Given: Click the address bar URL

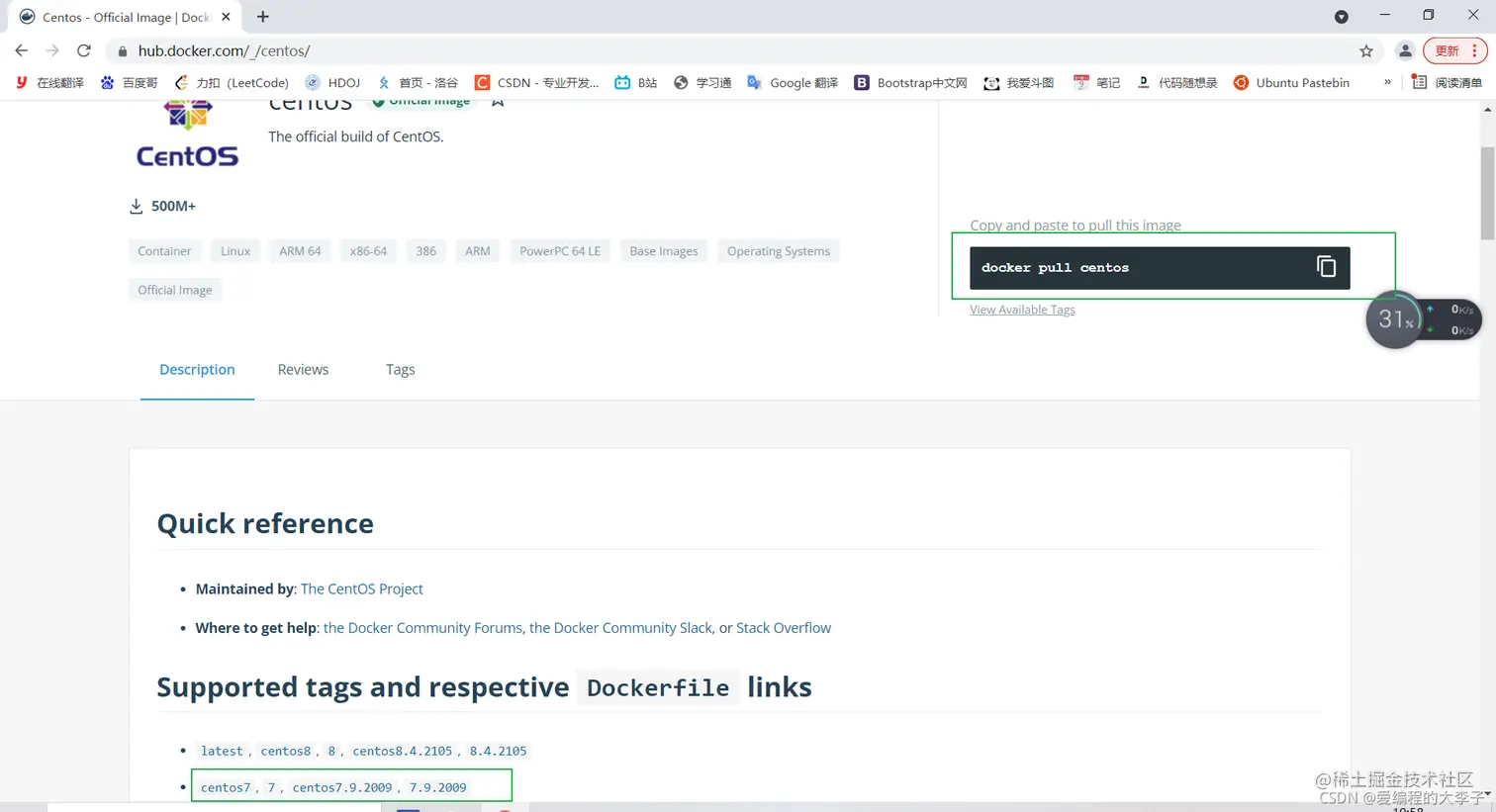Looking at the screenshot, I should point(224,50).
